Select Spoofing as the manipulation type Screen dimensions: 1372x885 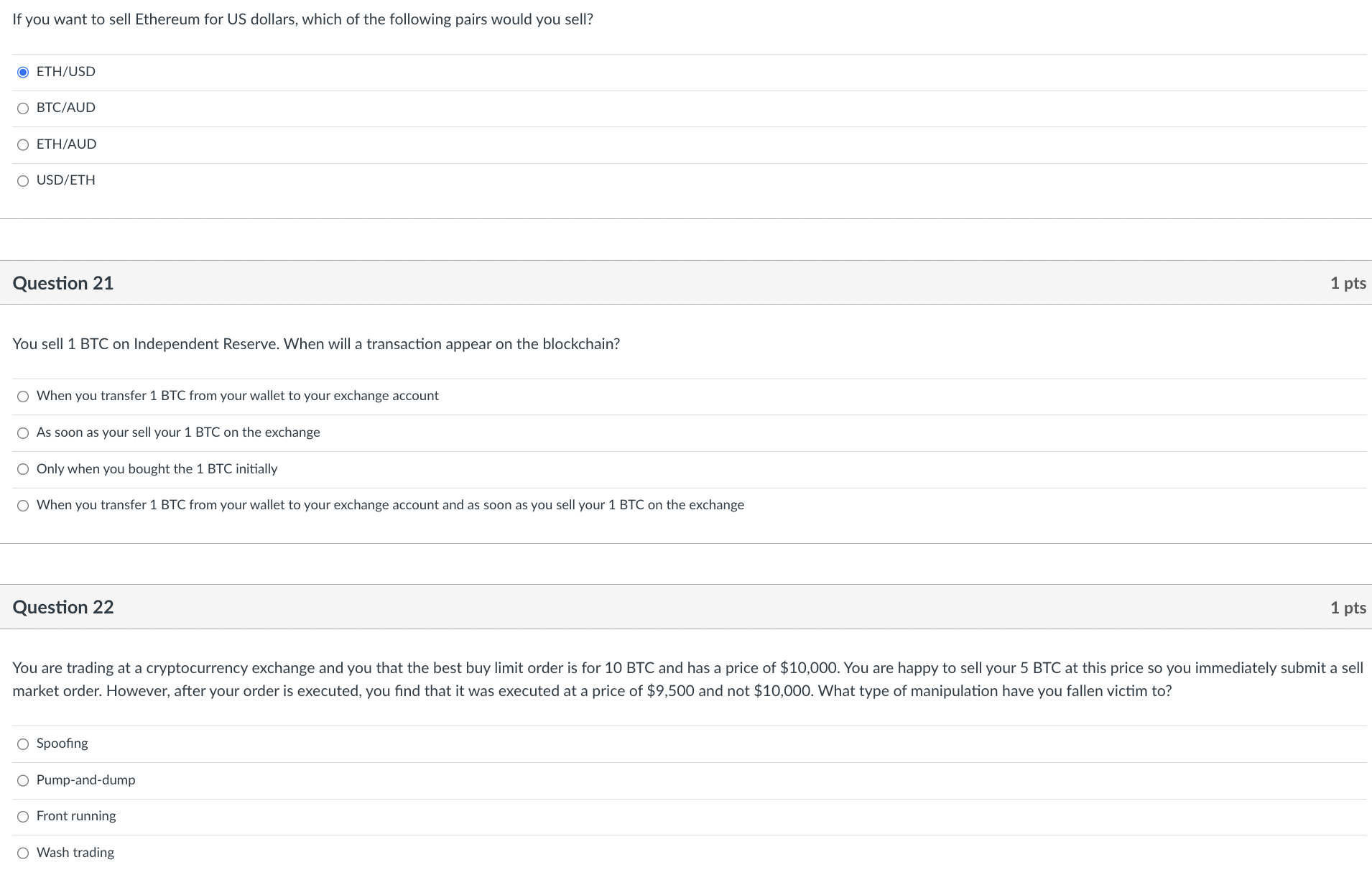pyautogui.click(x=23, y=744)
